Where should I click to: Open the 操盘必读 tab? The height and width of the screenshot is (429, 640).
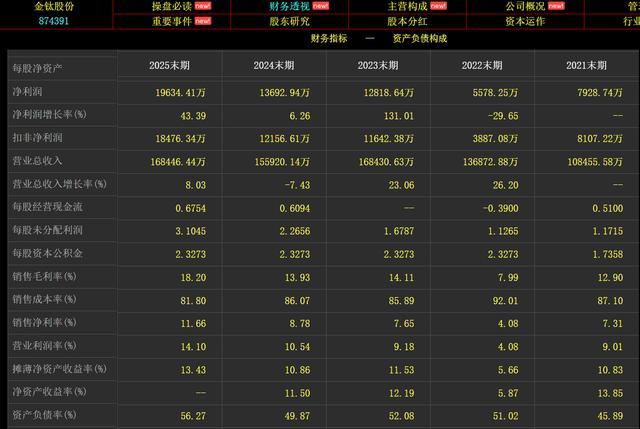171,6
